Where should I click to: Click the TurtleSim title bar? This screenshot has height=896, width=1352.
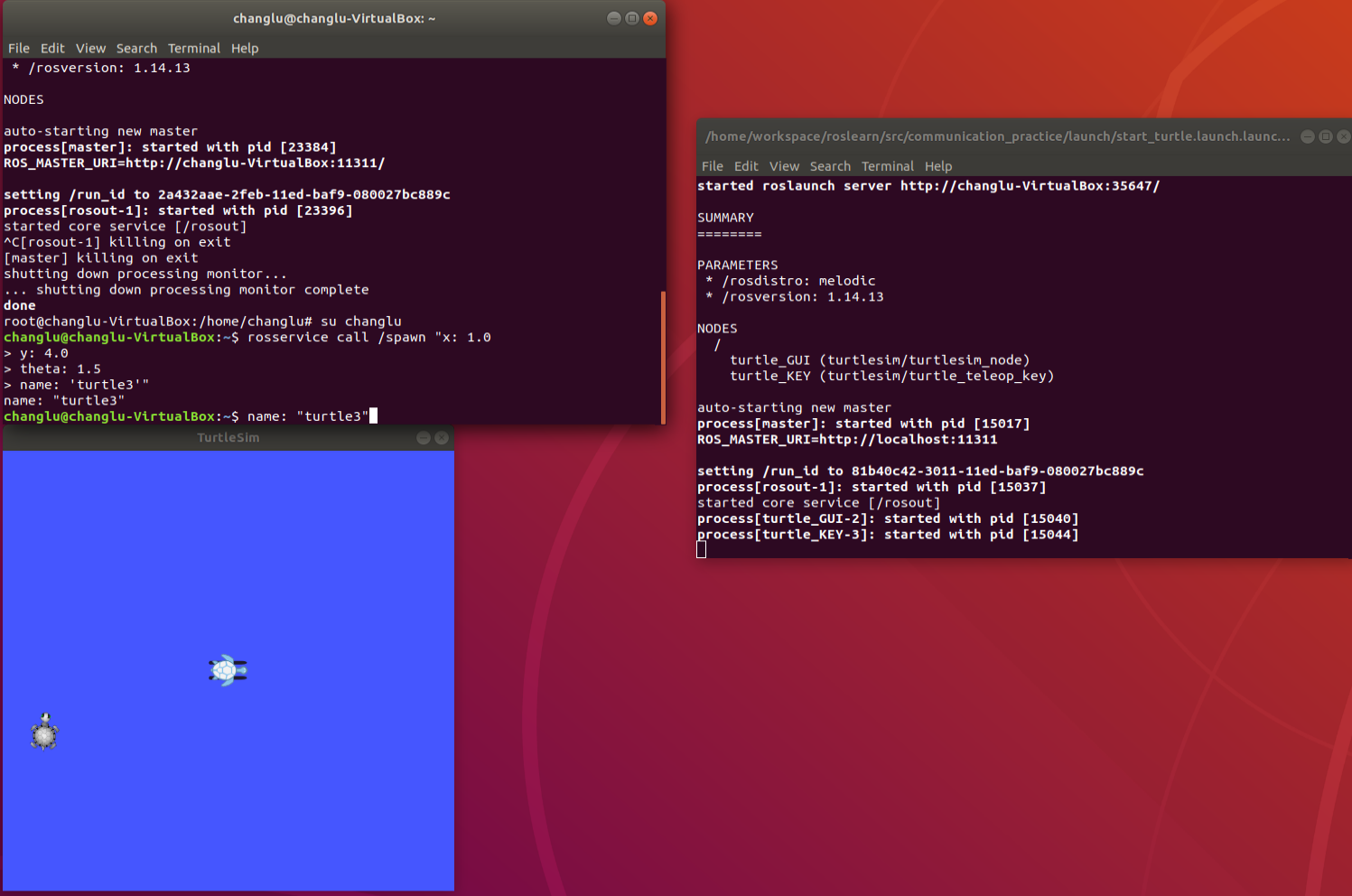(x=228, y=438)
